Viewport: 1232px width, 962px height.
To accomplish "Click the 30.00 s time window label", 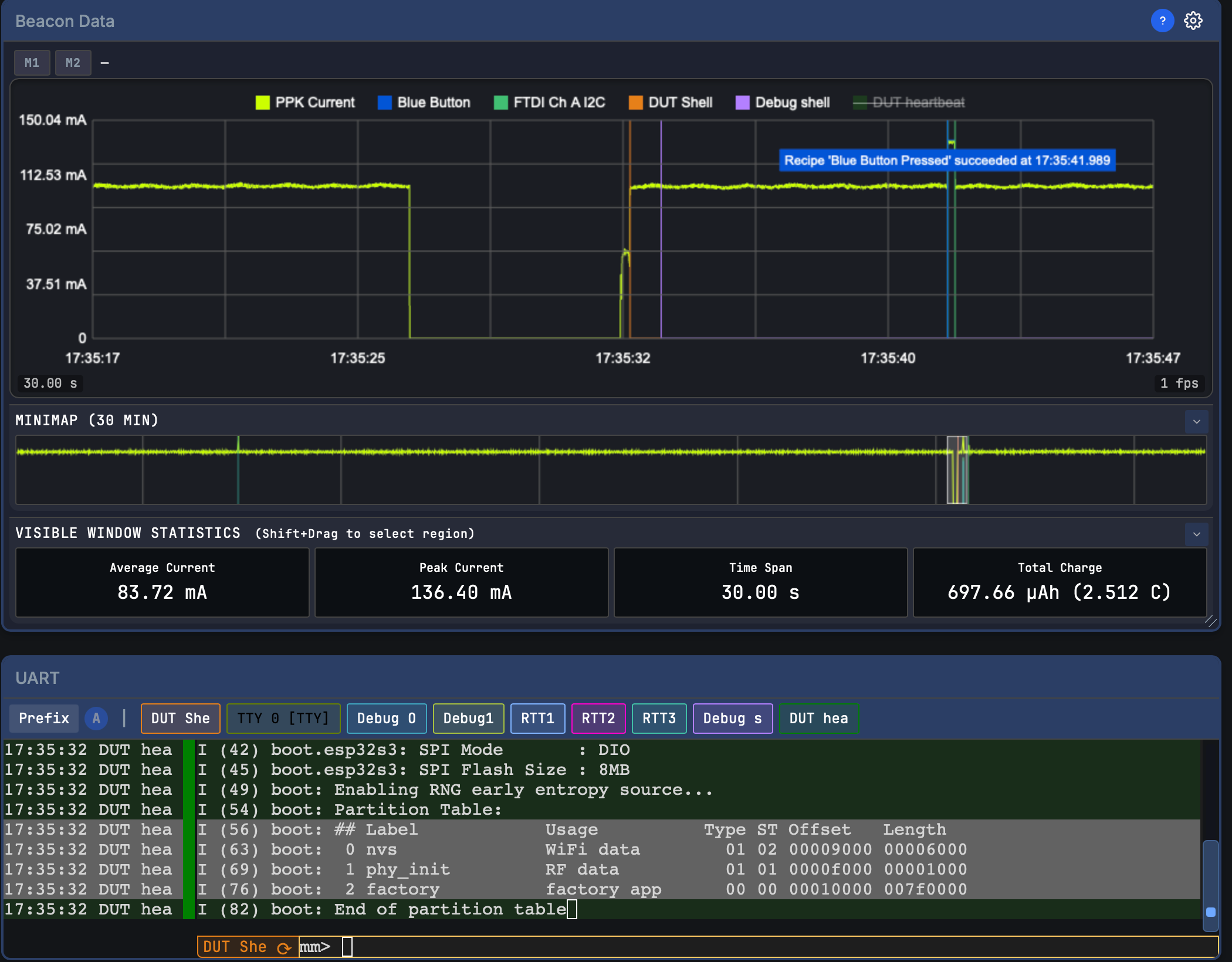I will point(50,383).
